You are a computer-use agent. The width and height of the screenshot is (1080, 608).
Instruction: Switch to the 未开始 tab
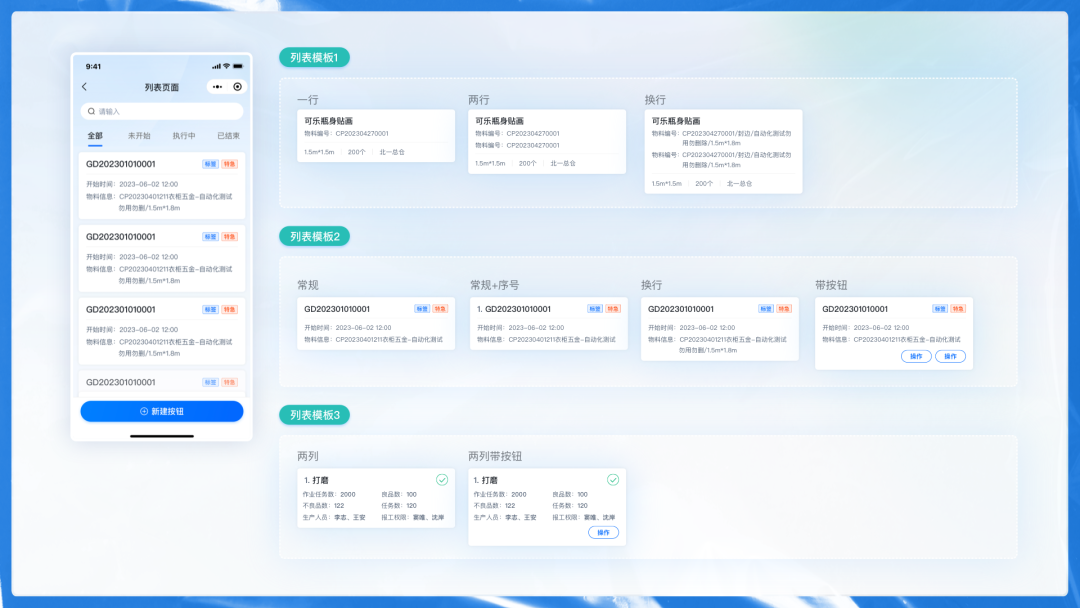click(138, 136)
